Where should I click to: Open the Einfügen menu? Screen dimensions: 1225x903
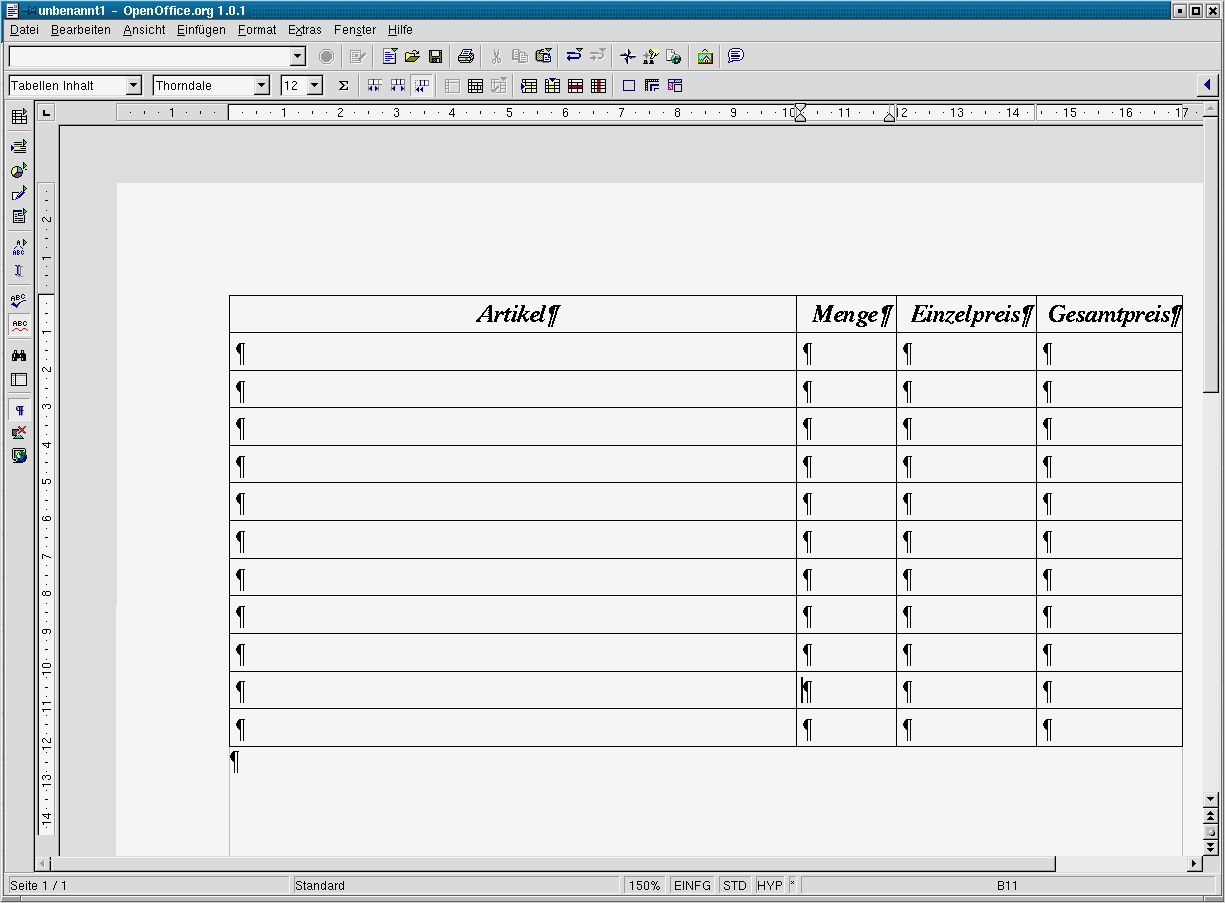200,30
